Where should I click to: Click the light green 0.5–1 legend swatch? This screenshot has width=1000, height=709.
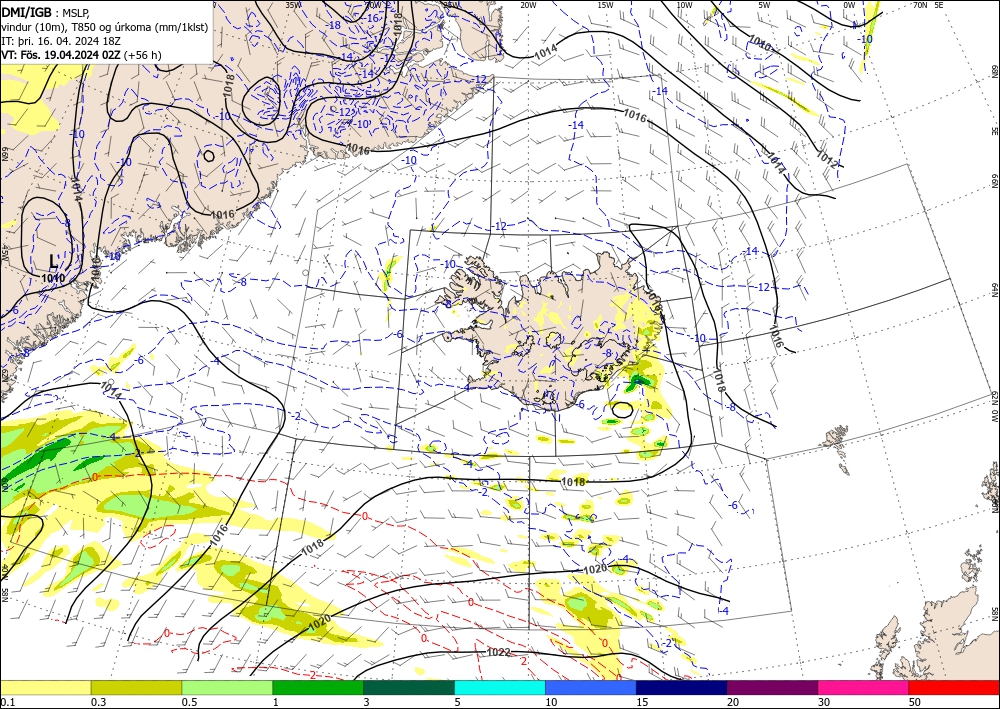tap(227, 687)
